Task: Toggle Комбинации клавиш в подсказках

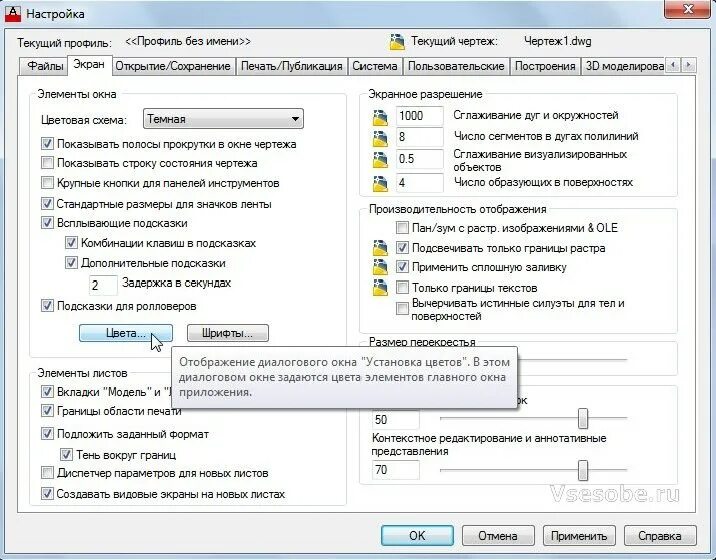Action: (71, 243)
